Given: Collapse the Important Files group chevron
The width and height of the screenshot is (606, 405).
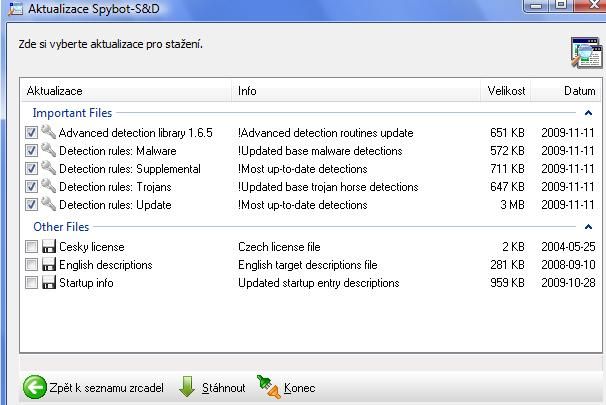Looking at the screenshot, I should coord(588,113).
